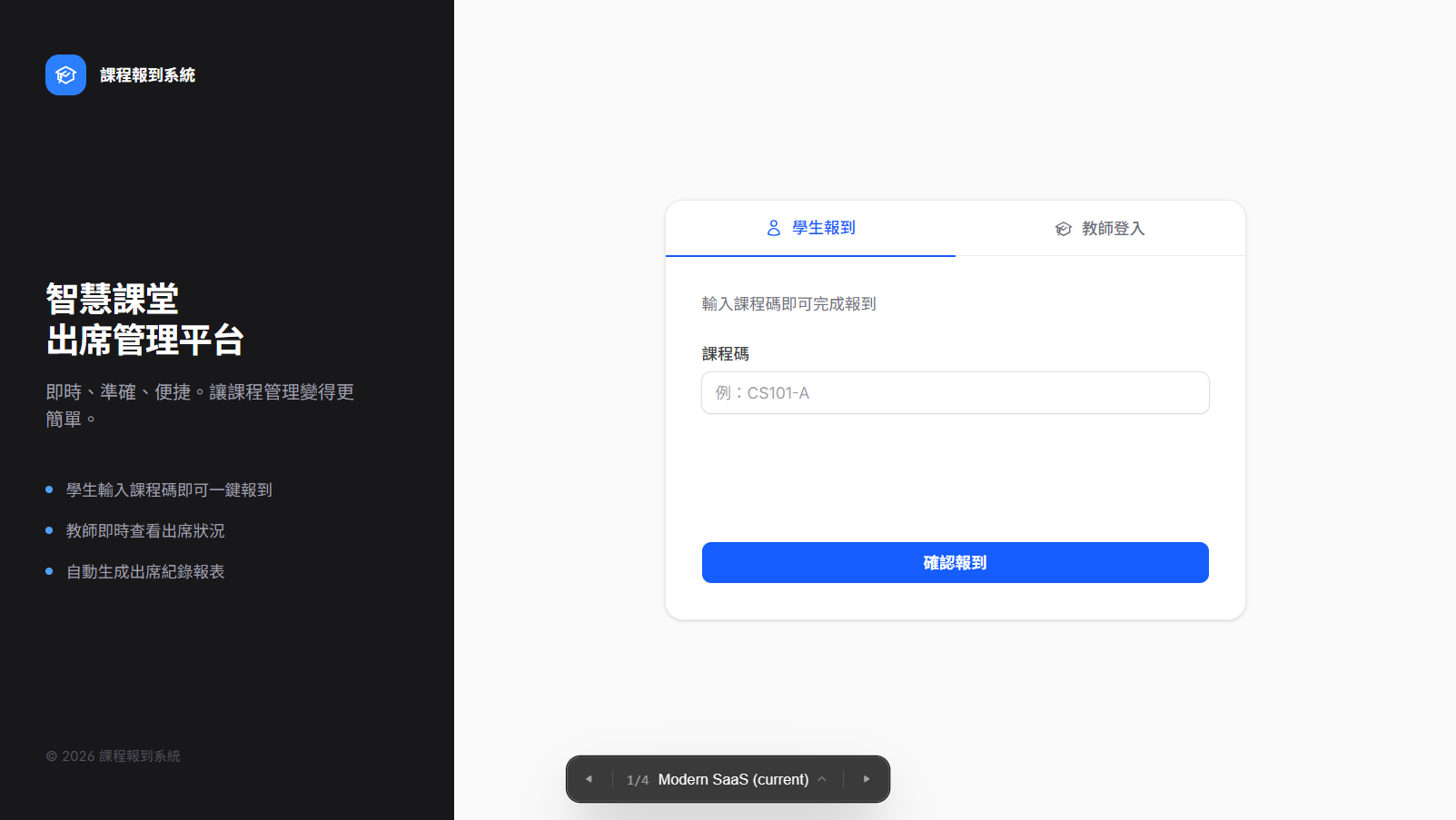Click the 課程碼 input showing 例：CS101-A
1456x820 pixels.
click(954, 392)
